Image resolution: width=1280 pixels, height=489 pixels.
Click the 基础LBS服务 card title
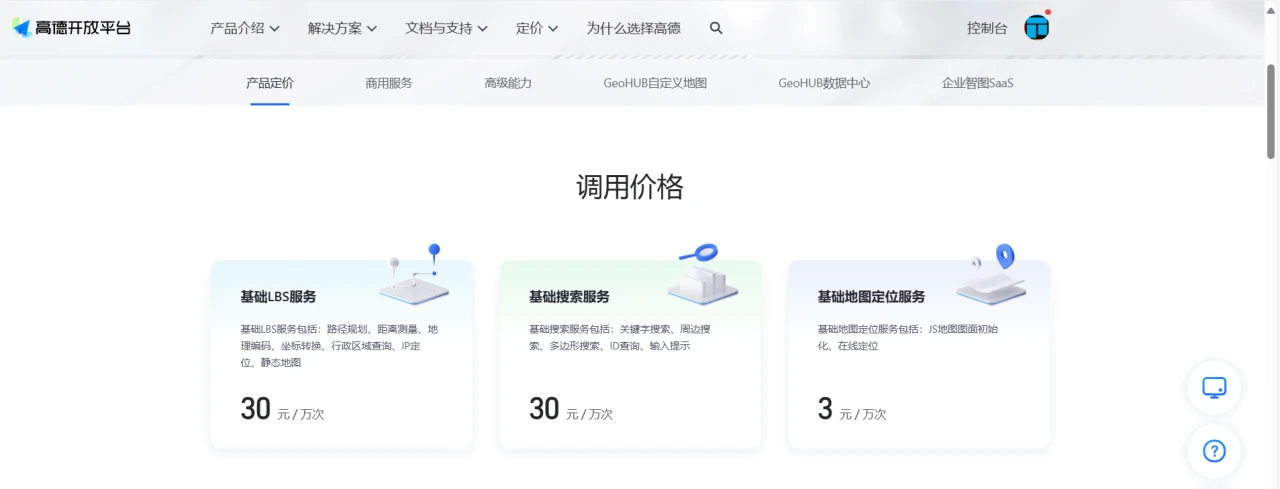coord(278,297)
